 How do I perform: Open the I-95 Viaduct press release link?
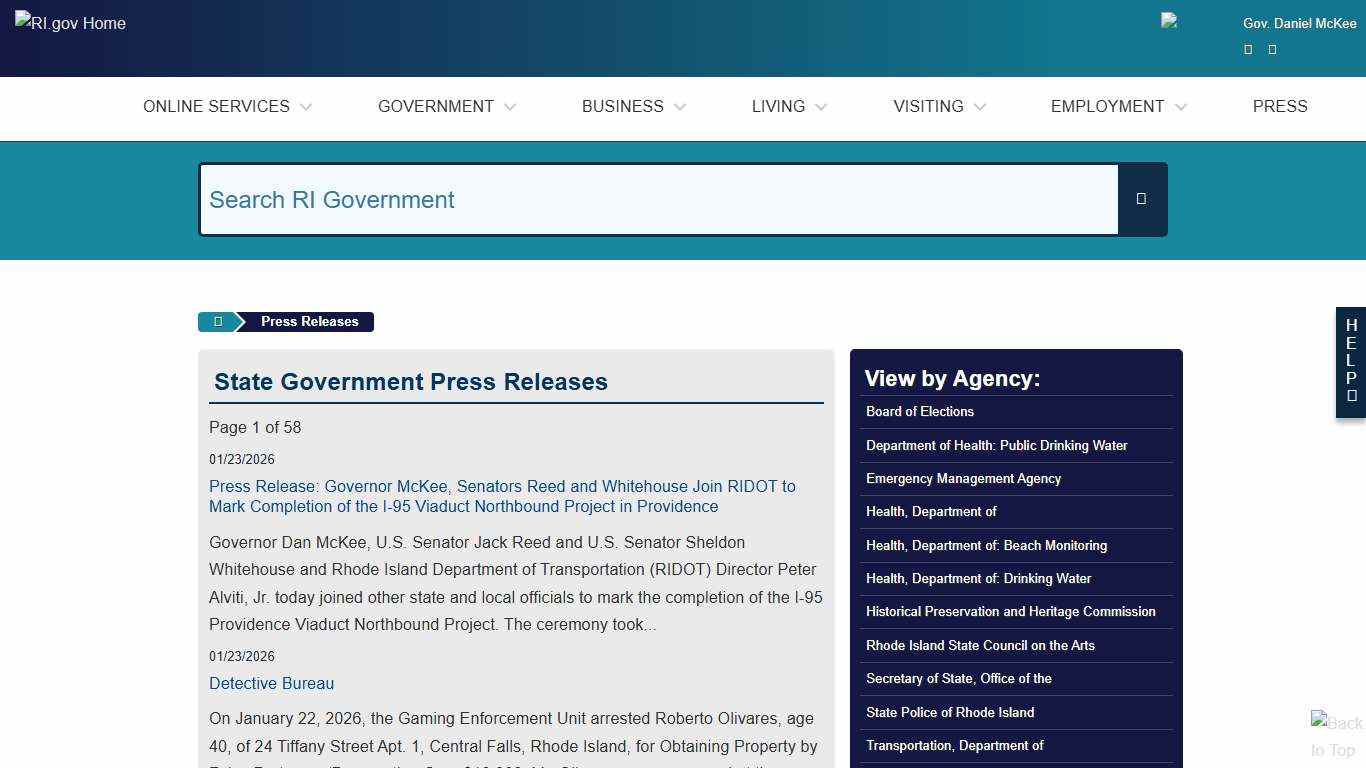(x=502, y=496)
